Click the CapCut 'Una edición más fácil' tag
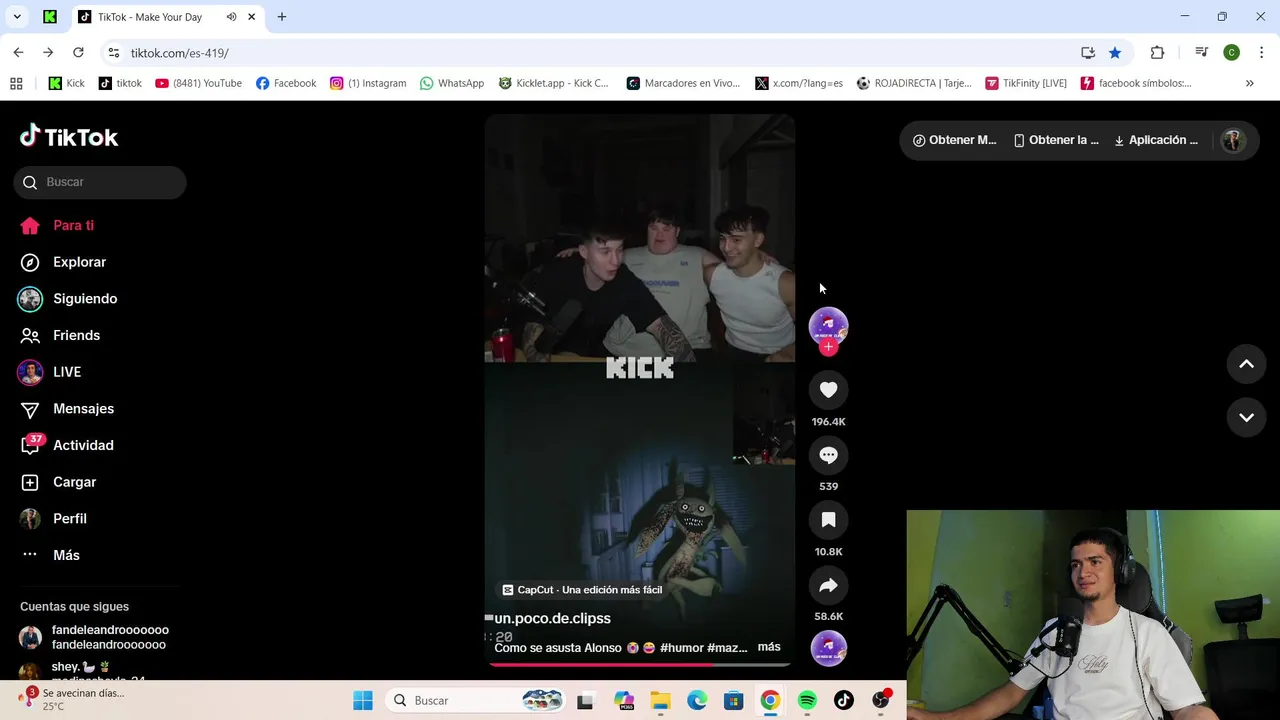Viewport: 1280px width, 720px height. pos(582,590)
